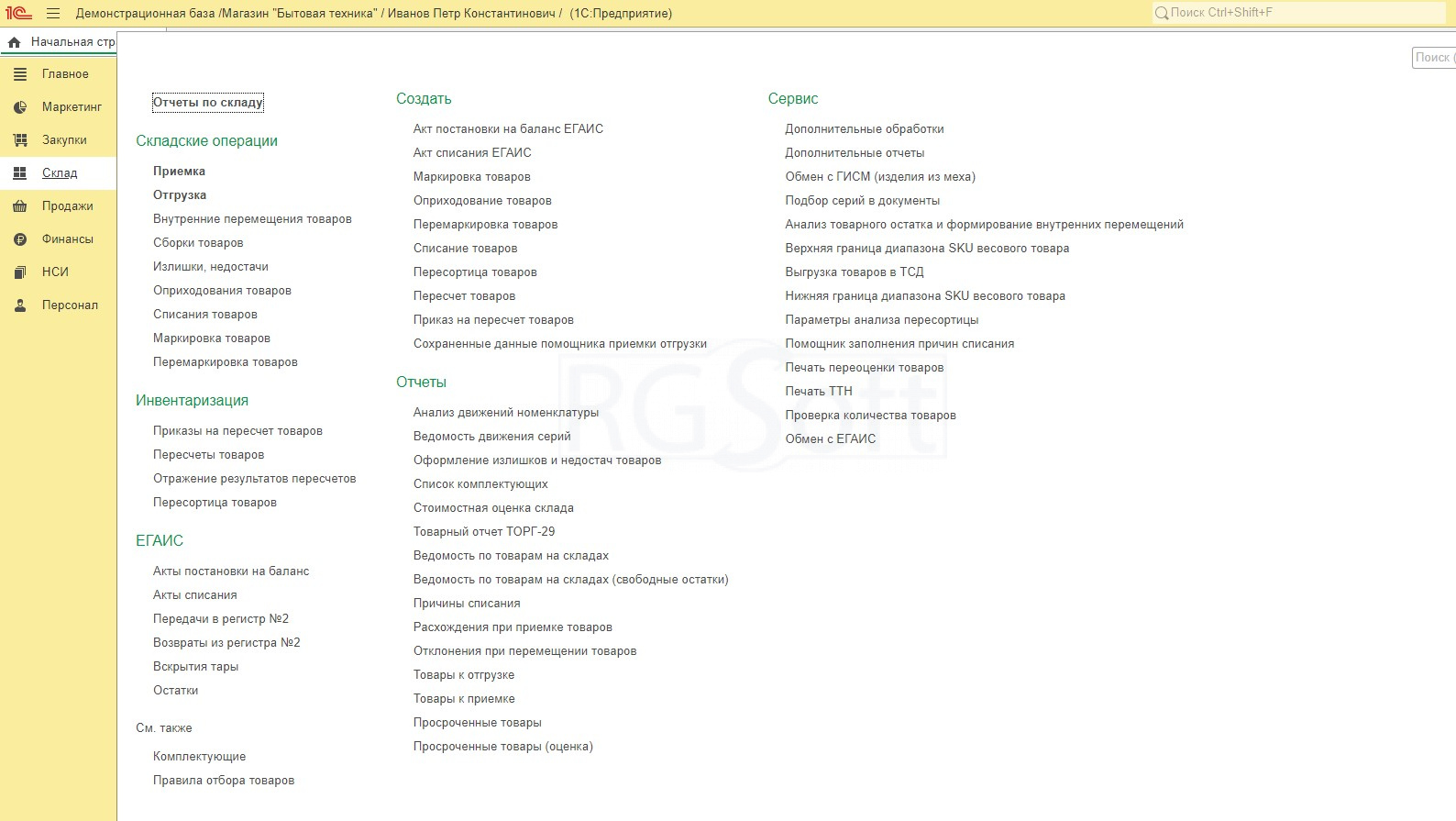This screenshot has height=821, width=1456.
Task: Open Стоимостная оценка склада report
Action: click(x=493, y=508)
